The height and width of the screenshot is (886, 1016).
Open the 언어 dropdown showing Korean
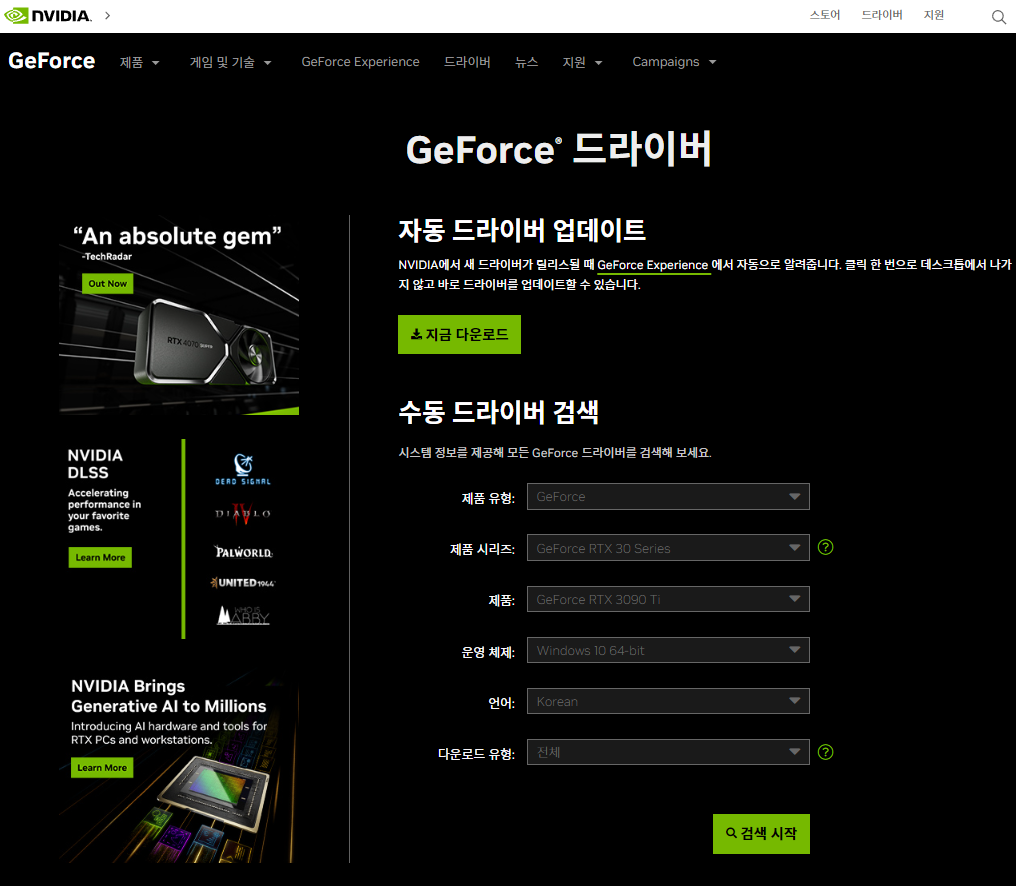coord(668,701)
